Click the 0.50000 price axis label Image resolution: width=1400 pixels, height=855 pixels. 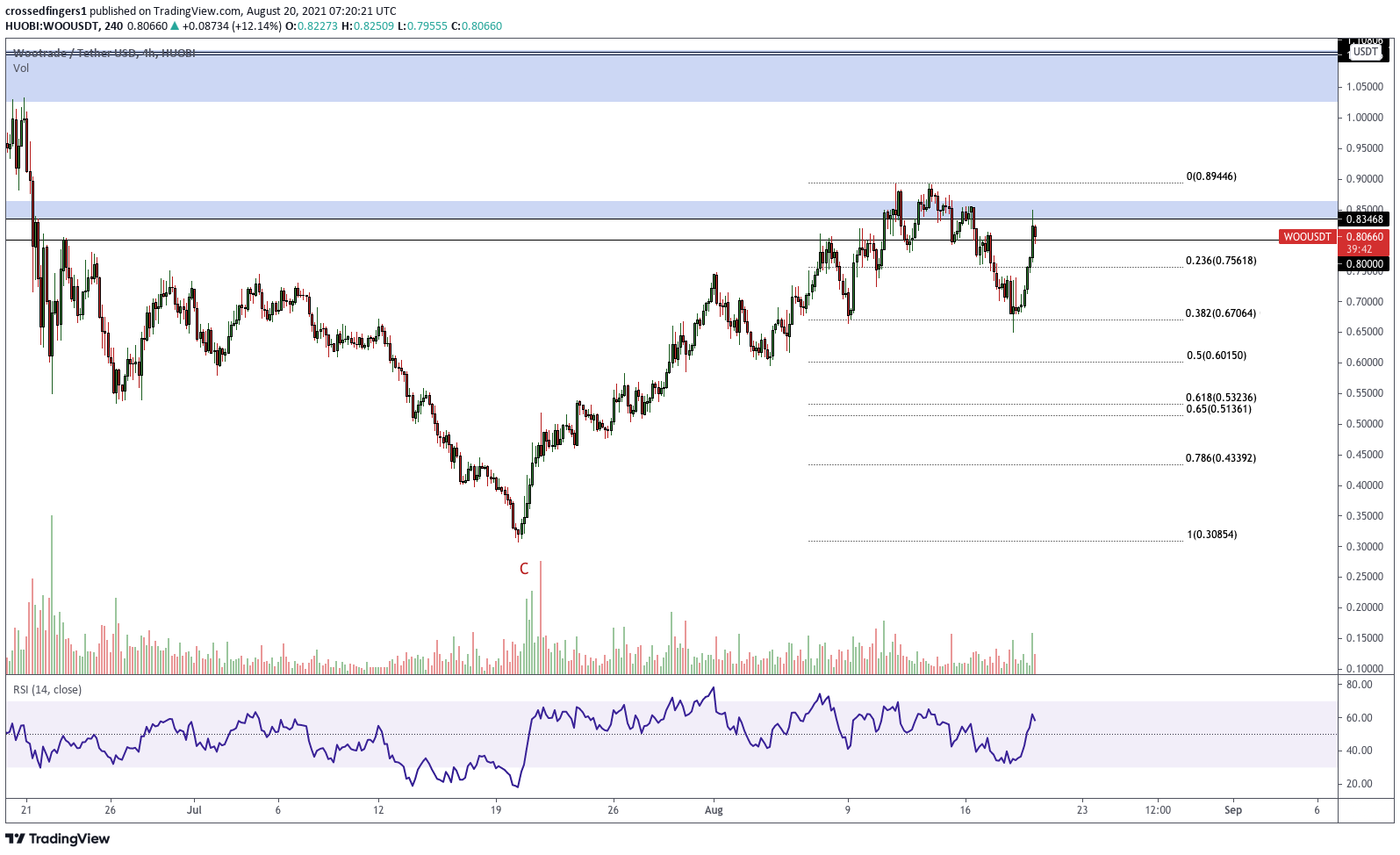pos(1365,424)
